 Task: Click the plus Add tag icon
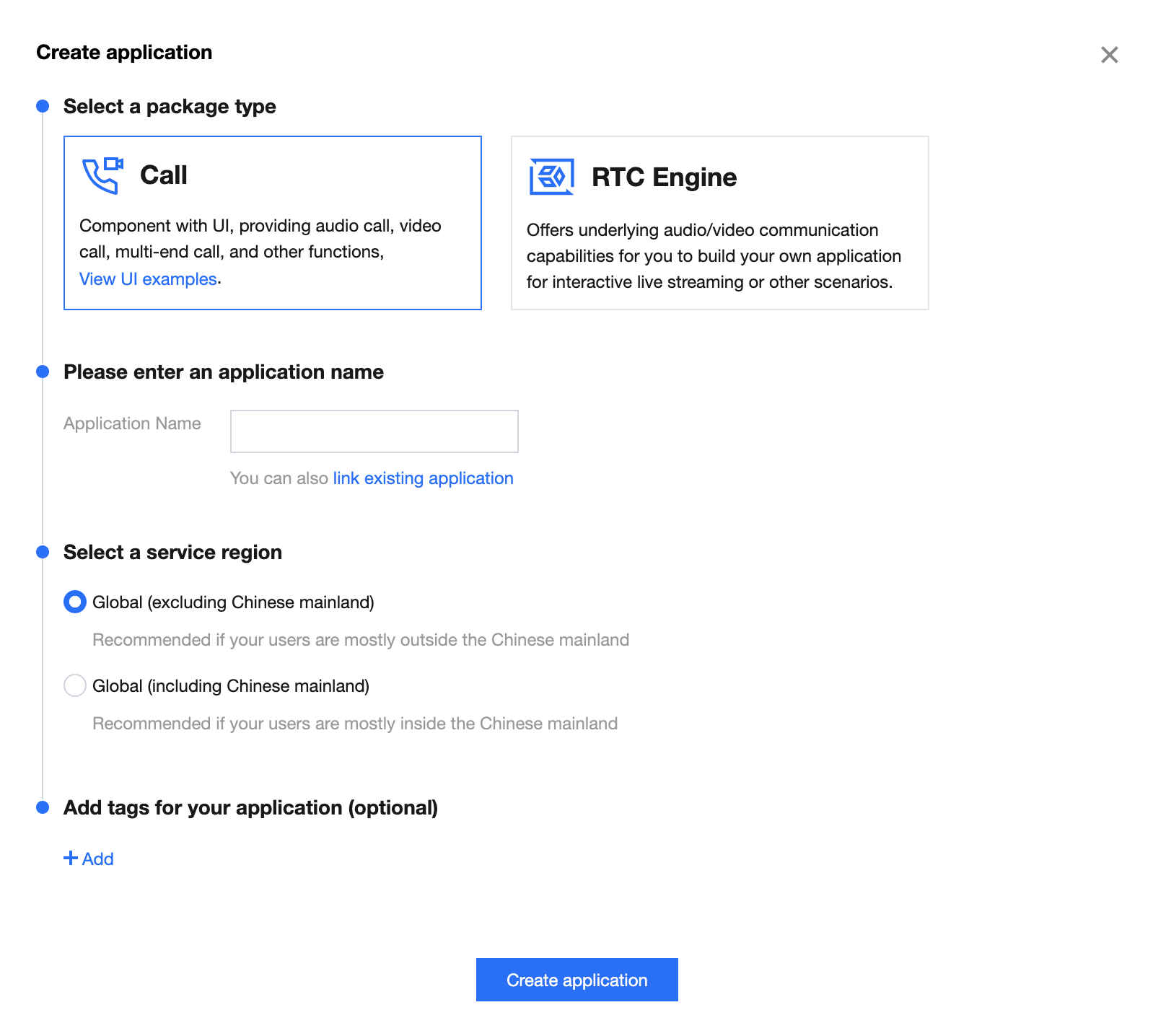point(71,858)
